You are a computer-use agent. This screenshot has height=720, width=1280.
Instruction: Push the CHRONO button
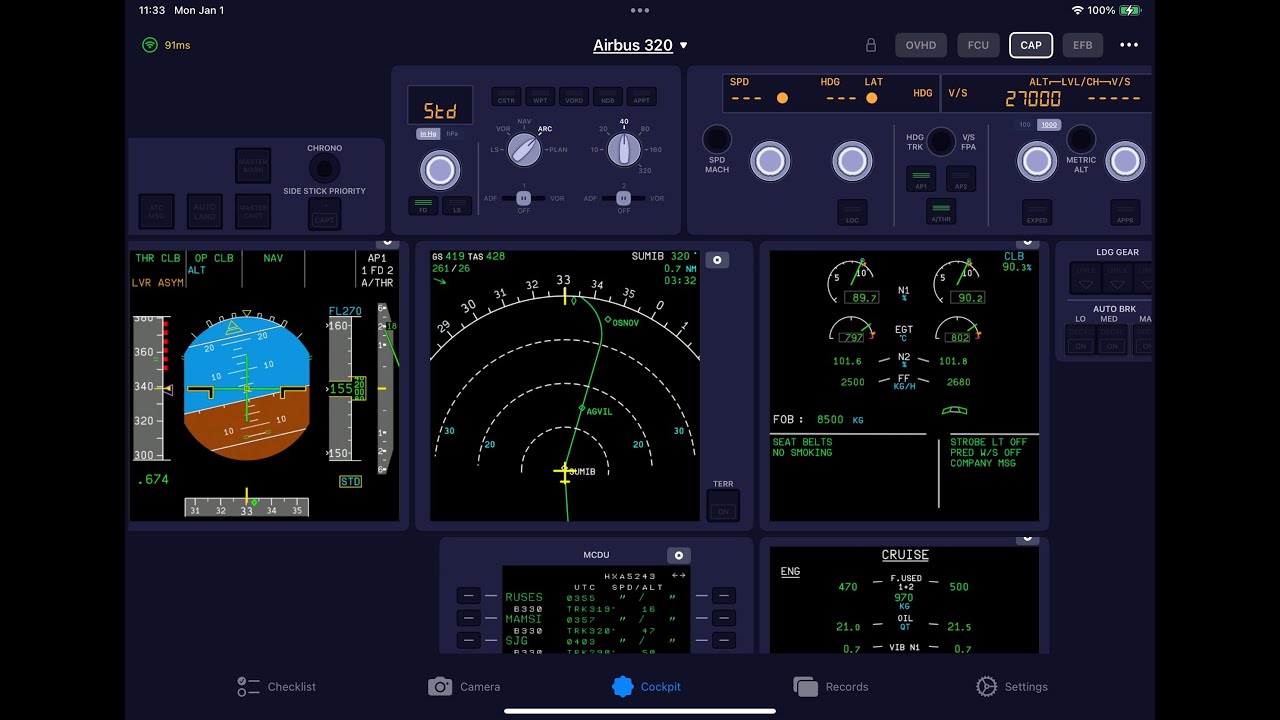pyautogui.click(x=324, y=168)
